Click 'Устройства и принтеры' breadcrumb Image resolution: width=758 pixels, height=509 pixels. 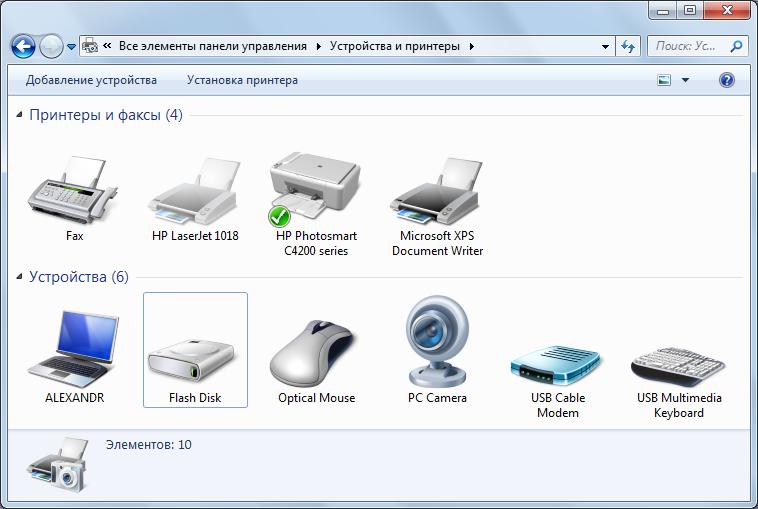pyautogui.click(x=394, y=46)
